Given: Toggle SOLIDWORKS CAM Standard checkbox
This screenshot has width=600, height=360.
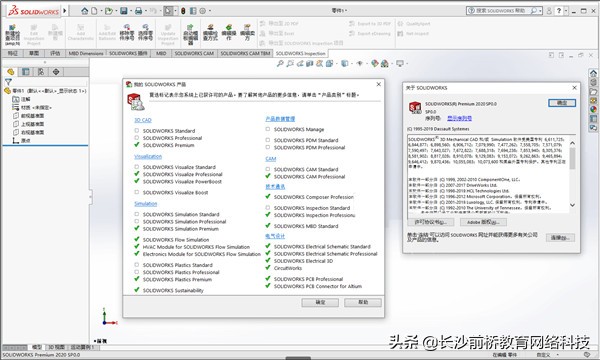Looking at the screenshot, I should (x=267, y=169).
